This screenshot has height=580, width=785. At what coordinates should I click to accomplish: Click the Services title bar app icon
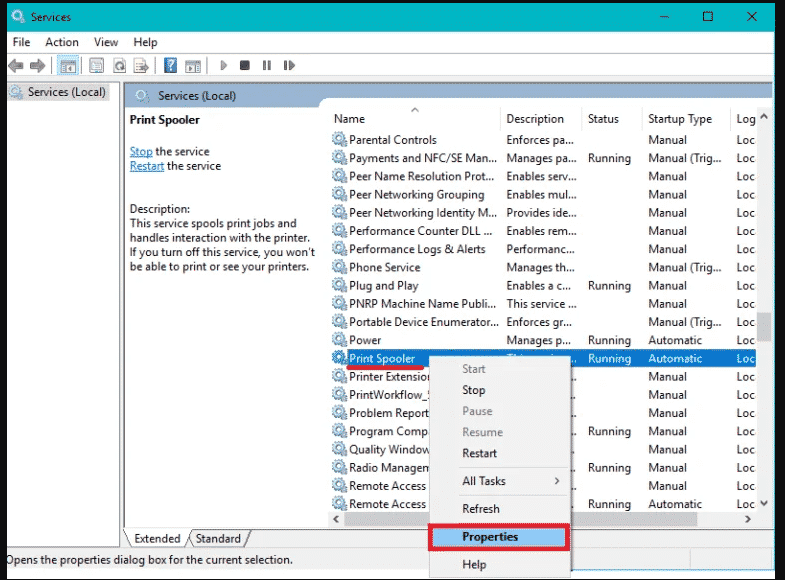(19, 17)
